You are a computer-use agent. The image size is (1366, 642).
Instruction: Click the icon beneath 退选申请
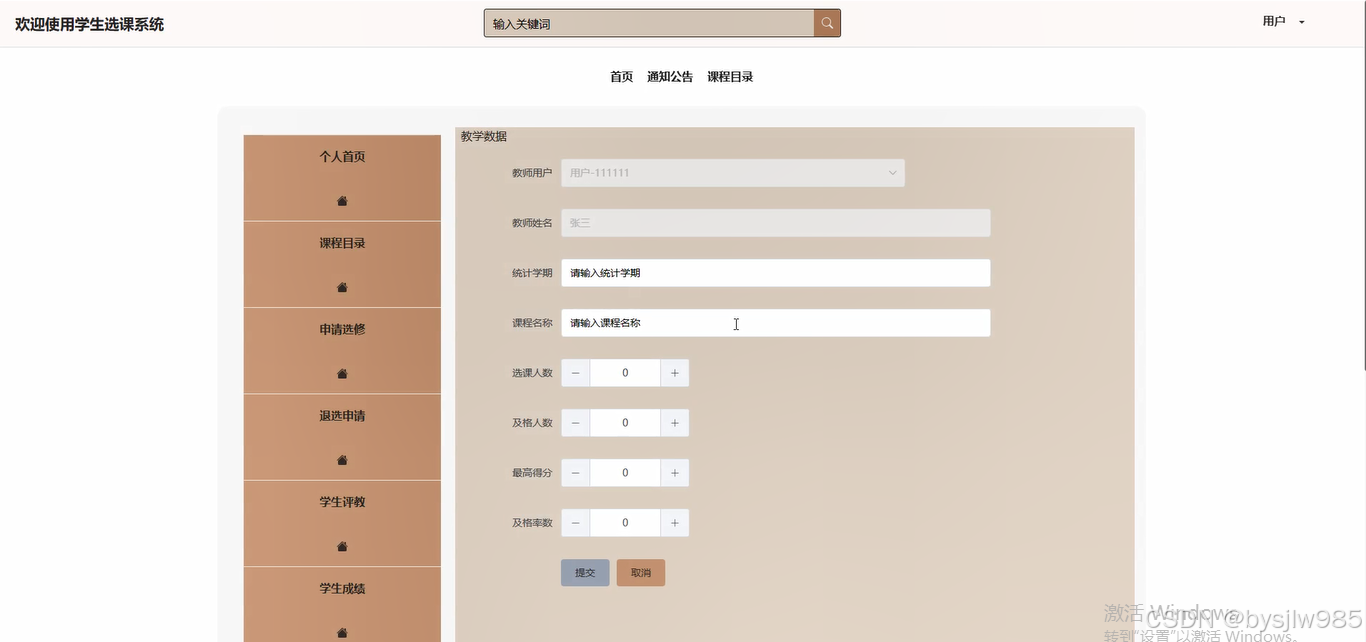[x=341, y=460]
